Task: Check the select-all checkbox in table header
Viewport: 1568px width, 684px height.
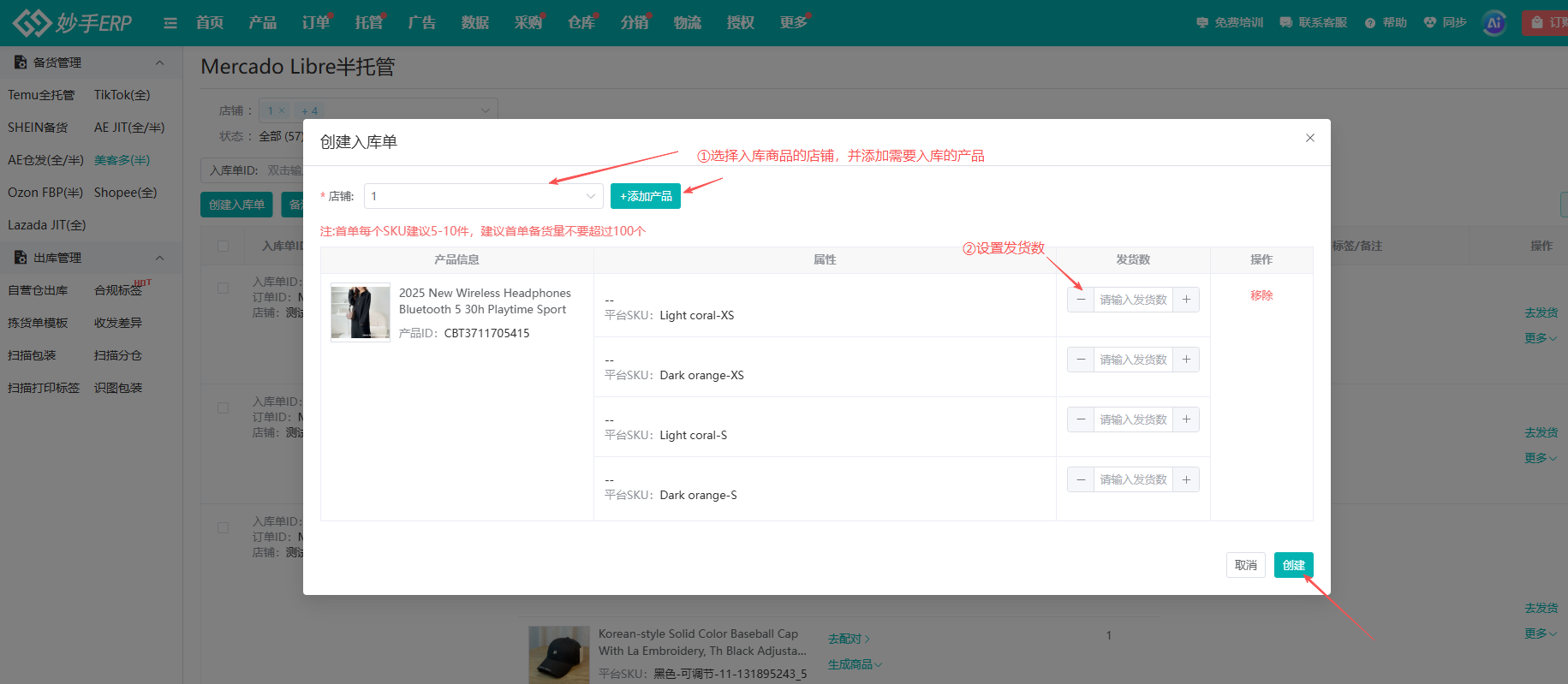Action: click(224, 246)
